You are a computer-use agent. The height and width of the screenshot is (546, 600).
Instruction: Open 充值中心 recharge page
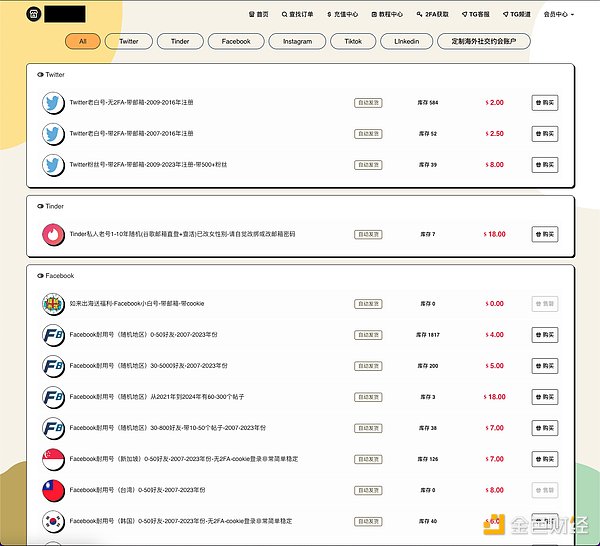tap(340, 15)
